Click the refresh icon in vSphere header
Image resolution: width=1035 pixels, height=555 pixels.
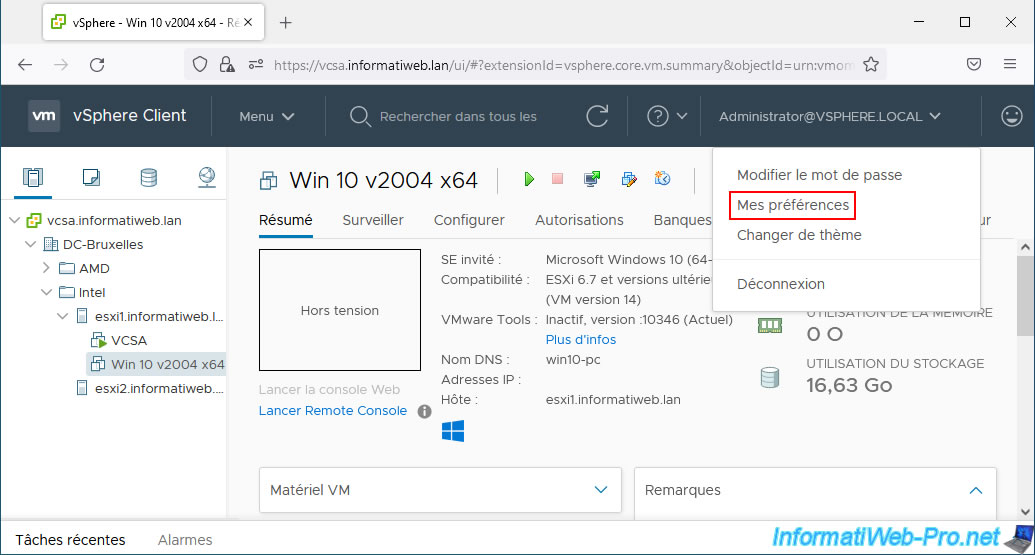coord(597,116)
